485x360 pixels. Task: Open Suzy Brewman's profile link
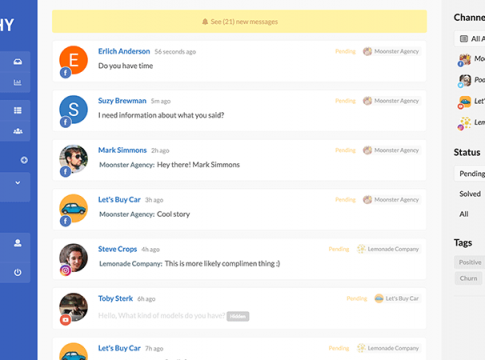coord(122,101)
